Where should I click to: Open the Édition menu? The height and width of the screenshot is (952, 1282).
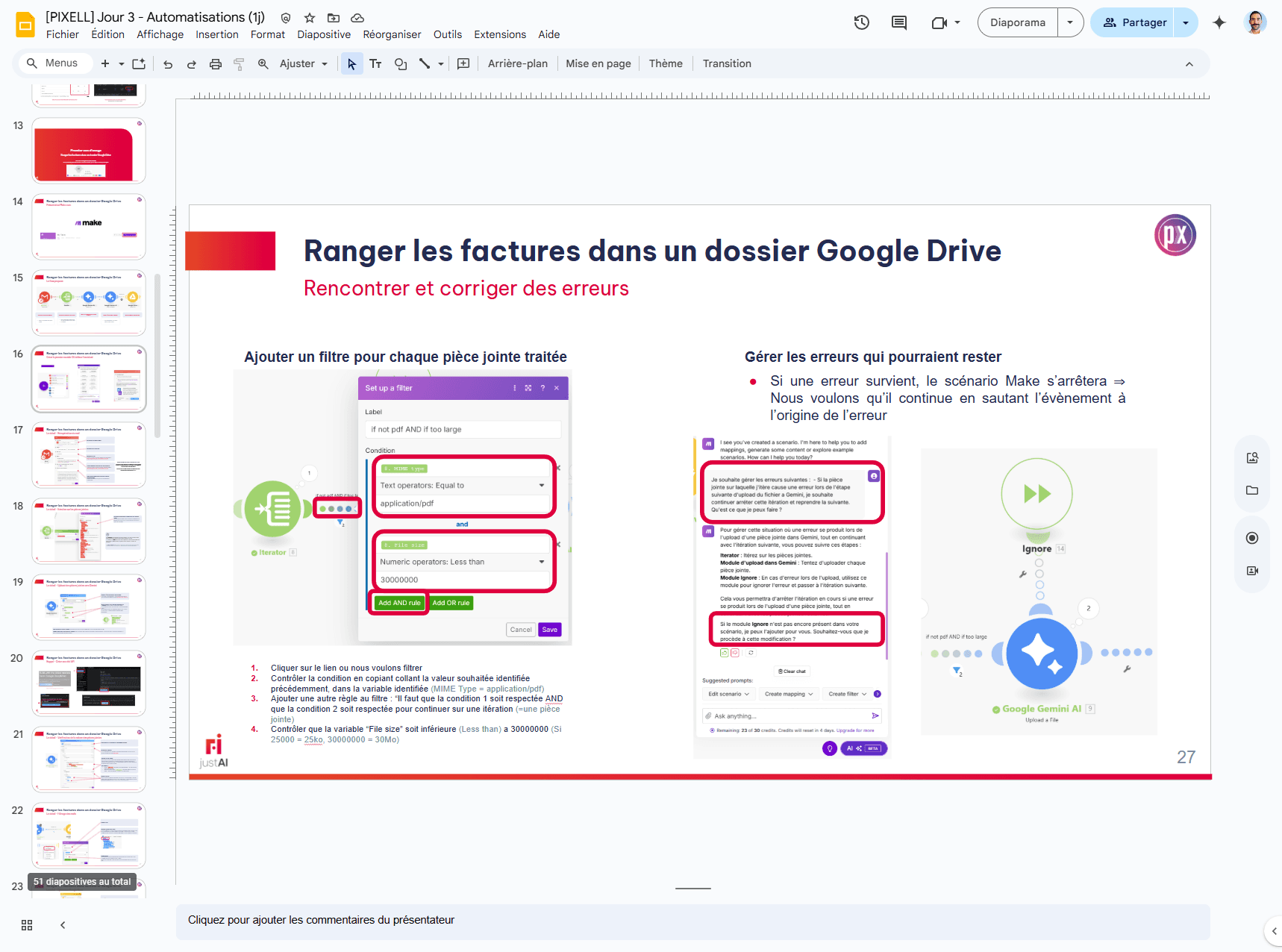[108, 34]
